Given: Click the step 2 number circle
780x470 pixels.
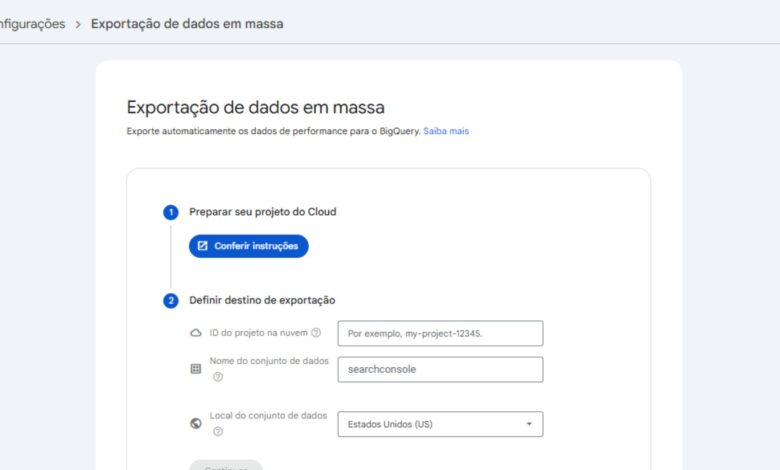Looking at the screenshot, I should (171, 300).
